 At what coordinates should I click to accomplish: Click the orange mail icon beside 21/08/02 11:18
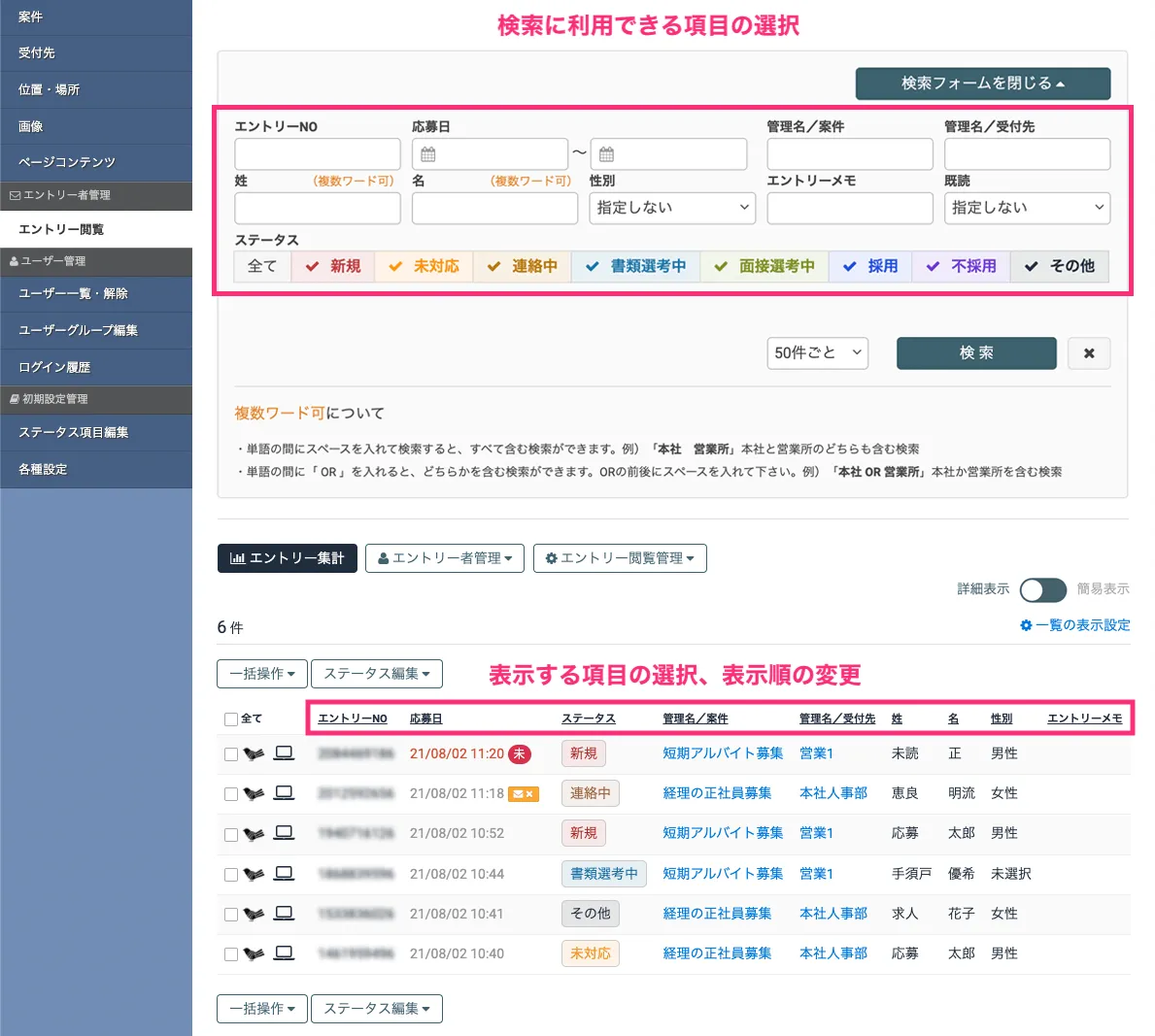tap(524, 794)
